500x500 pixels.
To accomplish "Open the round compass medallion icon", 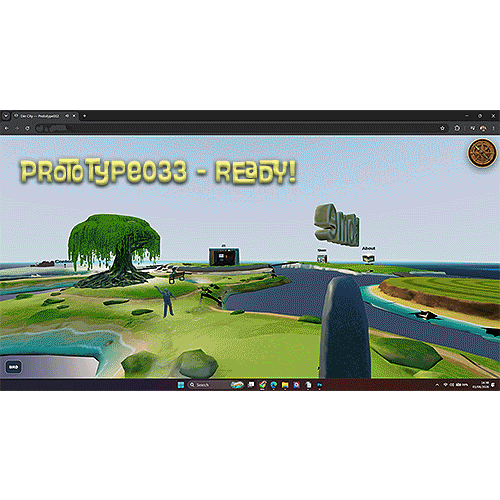I will pyautogui.click(x=482, y=153).
